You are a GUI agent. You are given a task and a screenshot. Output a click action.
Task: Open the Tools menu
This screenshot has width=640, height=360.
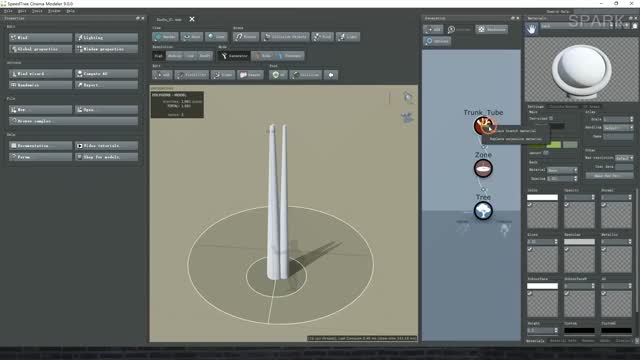37,11
